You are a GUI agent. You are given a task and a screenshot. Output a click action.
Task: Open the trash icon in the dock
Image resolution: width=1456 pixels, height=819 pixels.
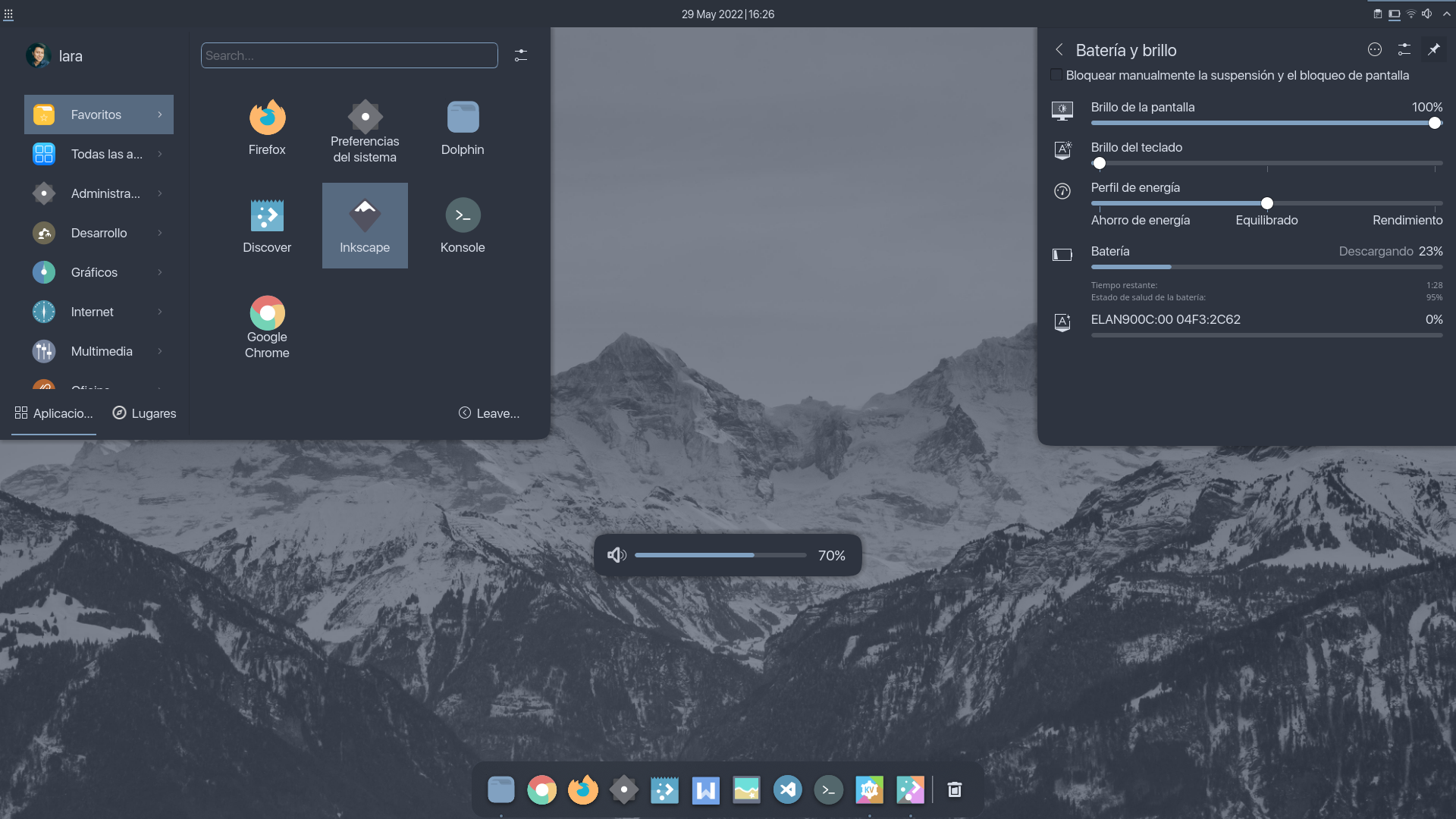pos(955,789)
